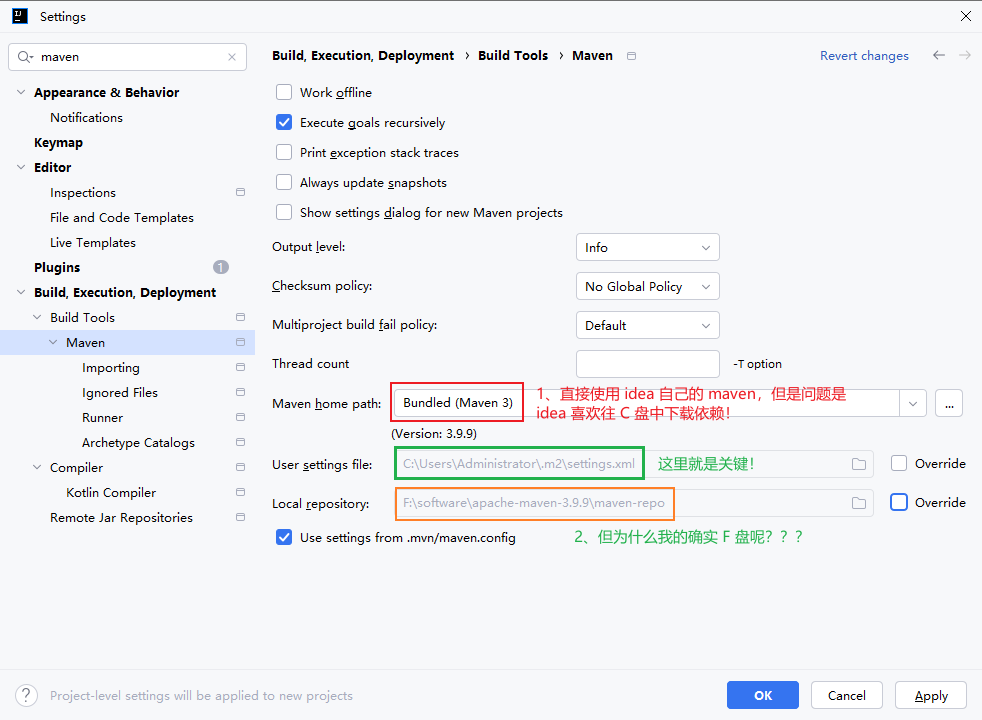Click project-level icon on Compiler row

[x=240, y=468]
